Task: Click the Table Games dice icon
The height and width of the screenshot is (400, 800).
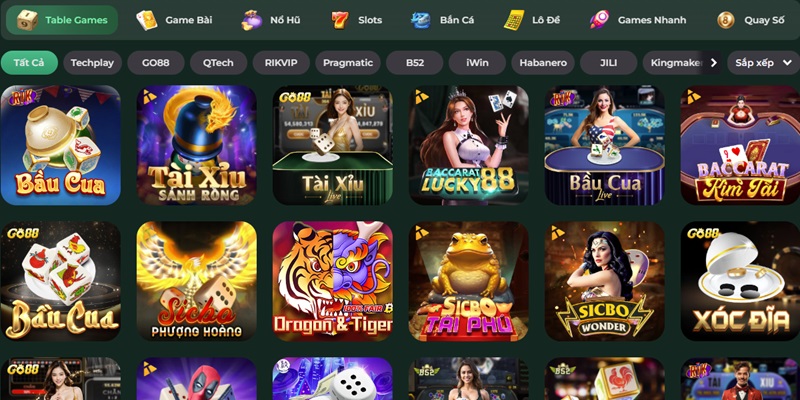Action: point(27,20)
